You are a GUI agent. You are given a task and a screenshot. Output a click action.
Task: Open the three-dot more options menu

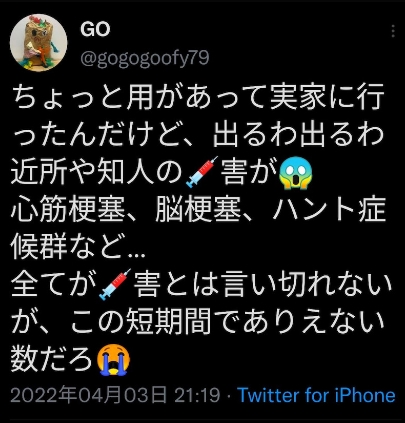pos(394,31)
